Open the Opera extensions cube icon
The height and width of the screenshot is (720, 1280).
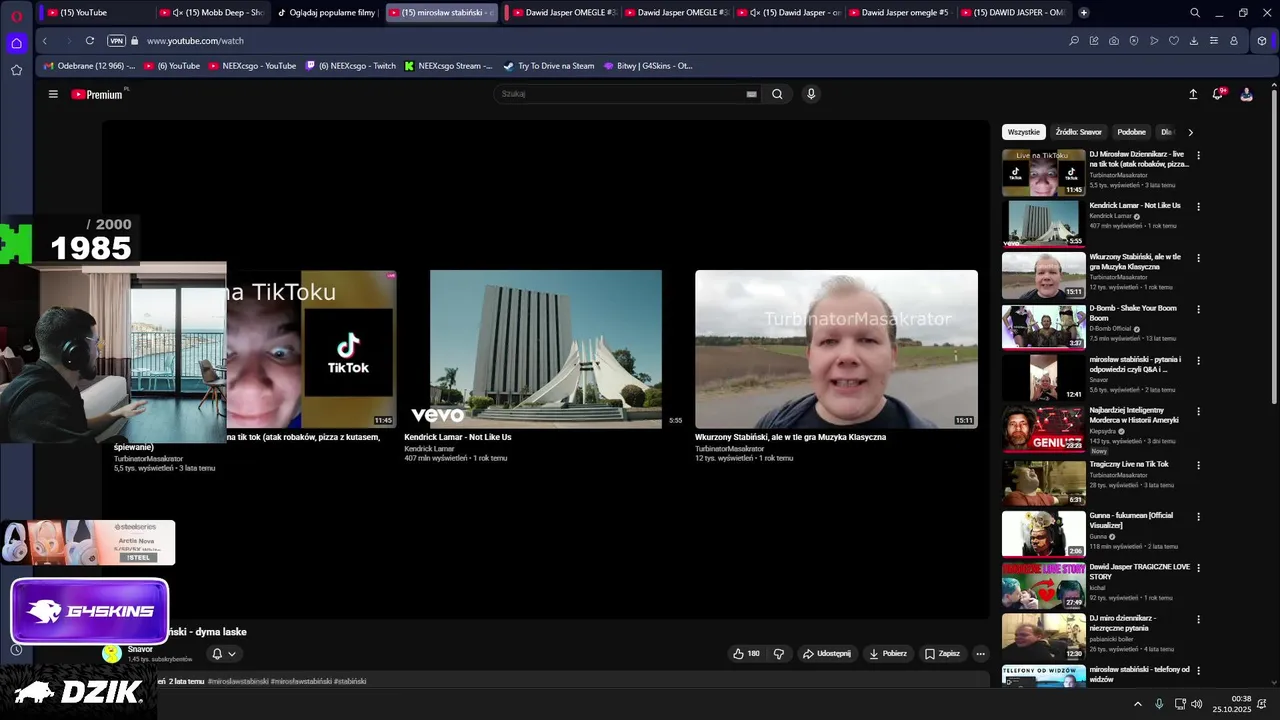coord(1262,41)
